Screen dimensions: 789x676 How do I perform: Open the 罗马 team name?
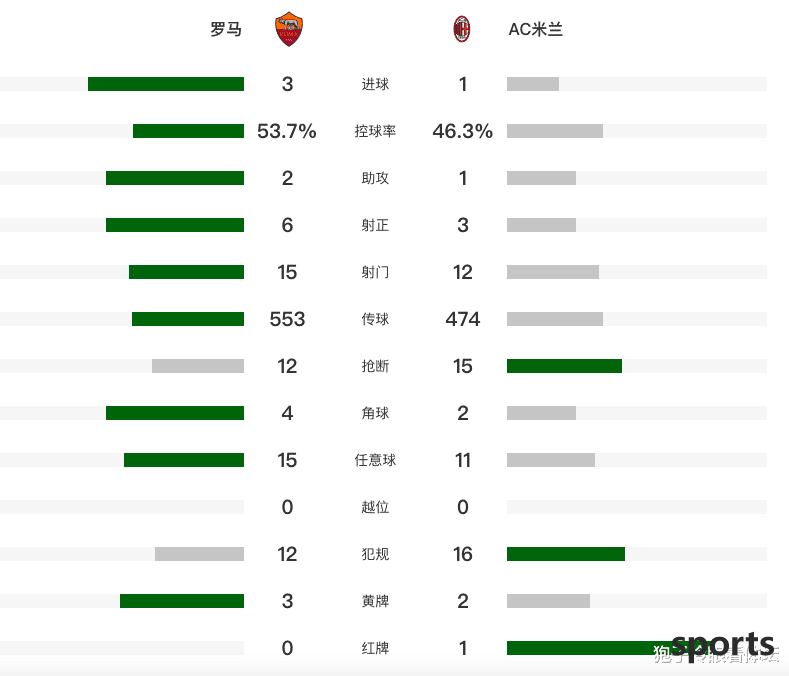click(x=226, y=29)
